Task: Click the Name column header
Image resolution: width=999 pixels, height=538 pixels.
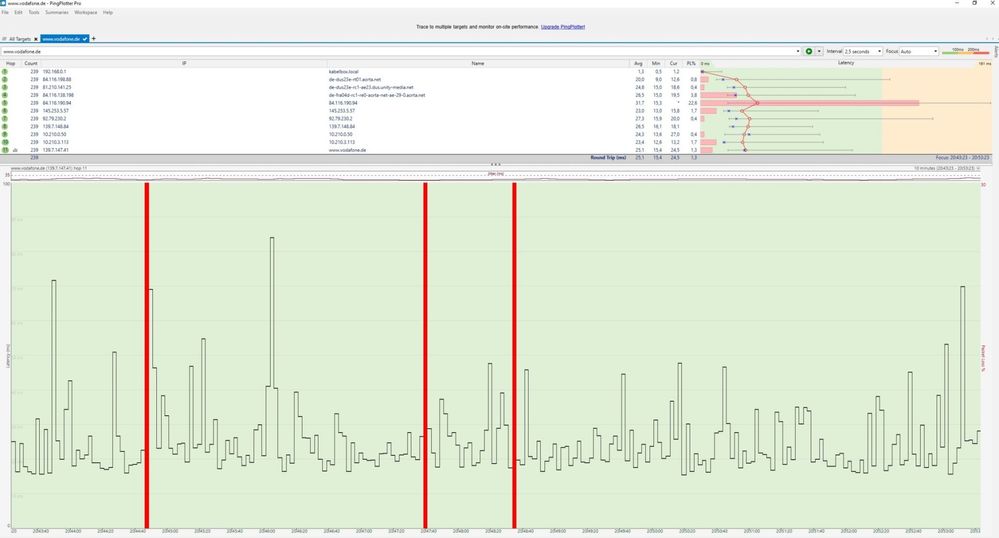Action: click(x=478, y=63)
